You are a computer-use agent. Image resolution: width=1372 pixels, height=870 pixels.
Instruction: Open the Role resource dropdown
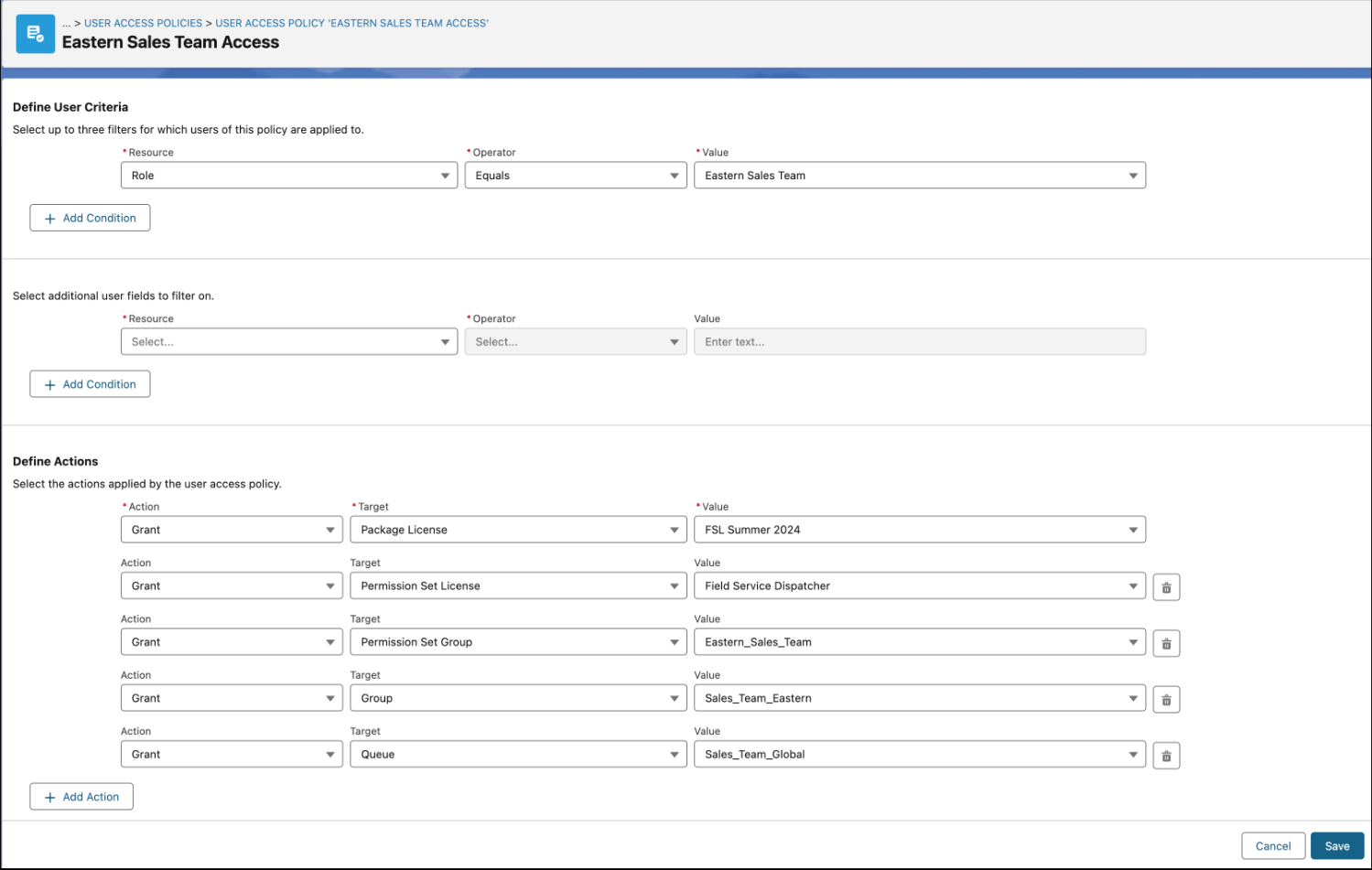(288, 176)
